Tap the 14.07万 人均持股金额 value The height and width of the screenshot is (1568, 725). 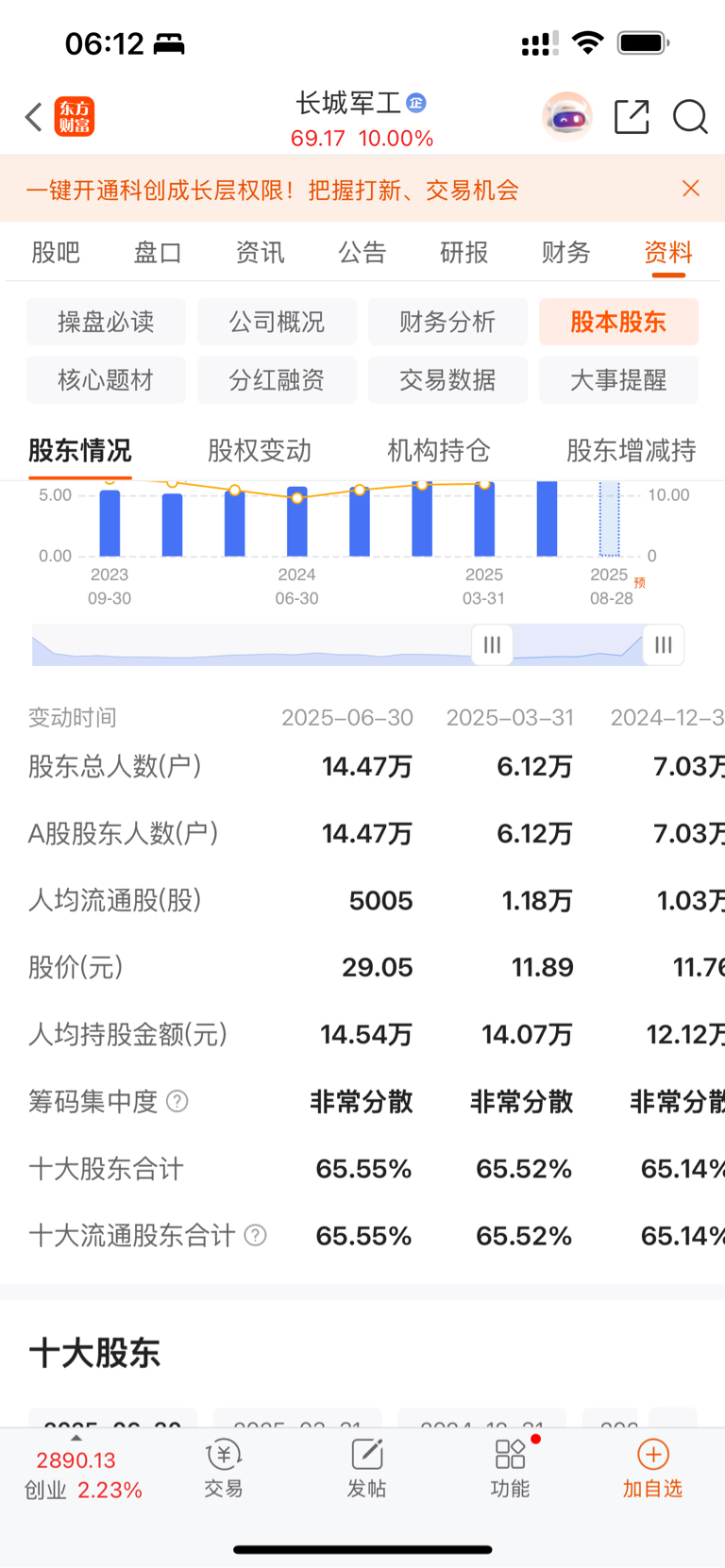(528, 1034)
